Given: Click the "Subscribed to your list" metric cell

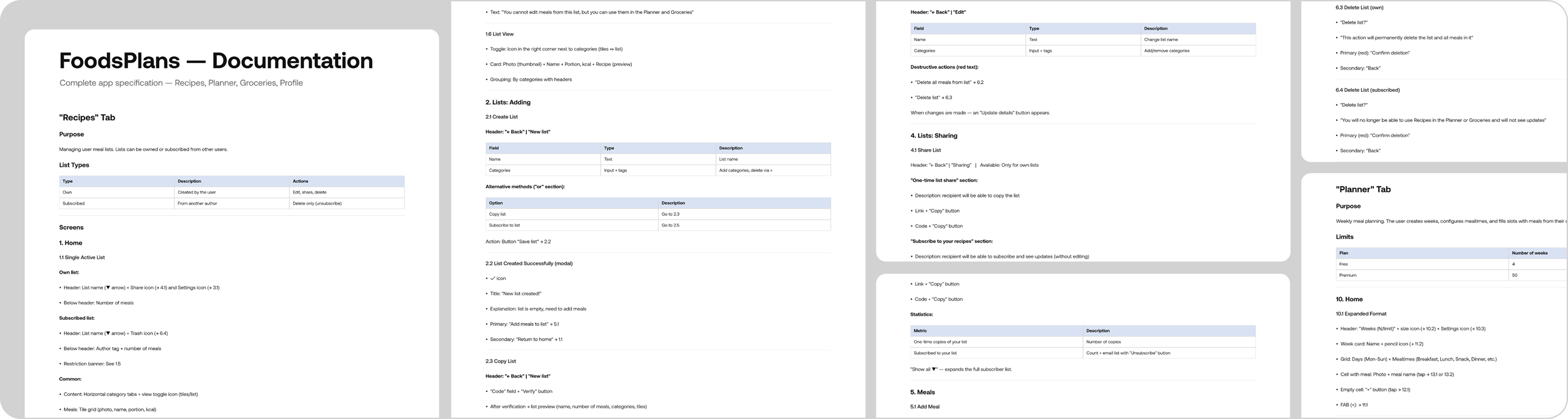Looking at the screenshot, I should coord(997,353).
